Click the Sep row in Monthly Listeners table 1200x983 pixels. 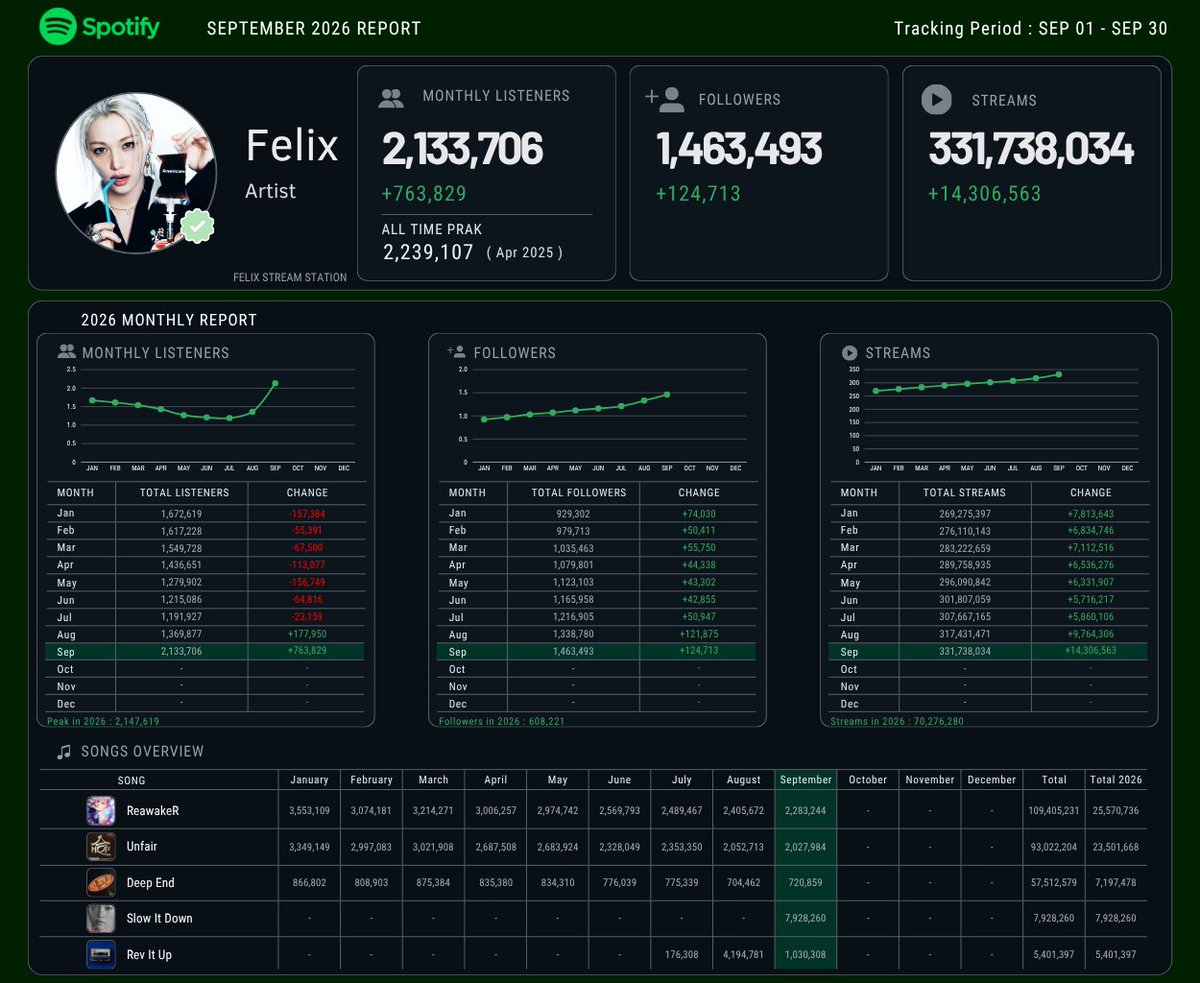click(205, 652)
